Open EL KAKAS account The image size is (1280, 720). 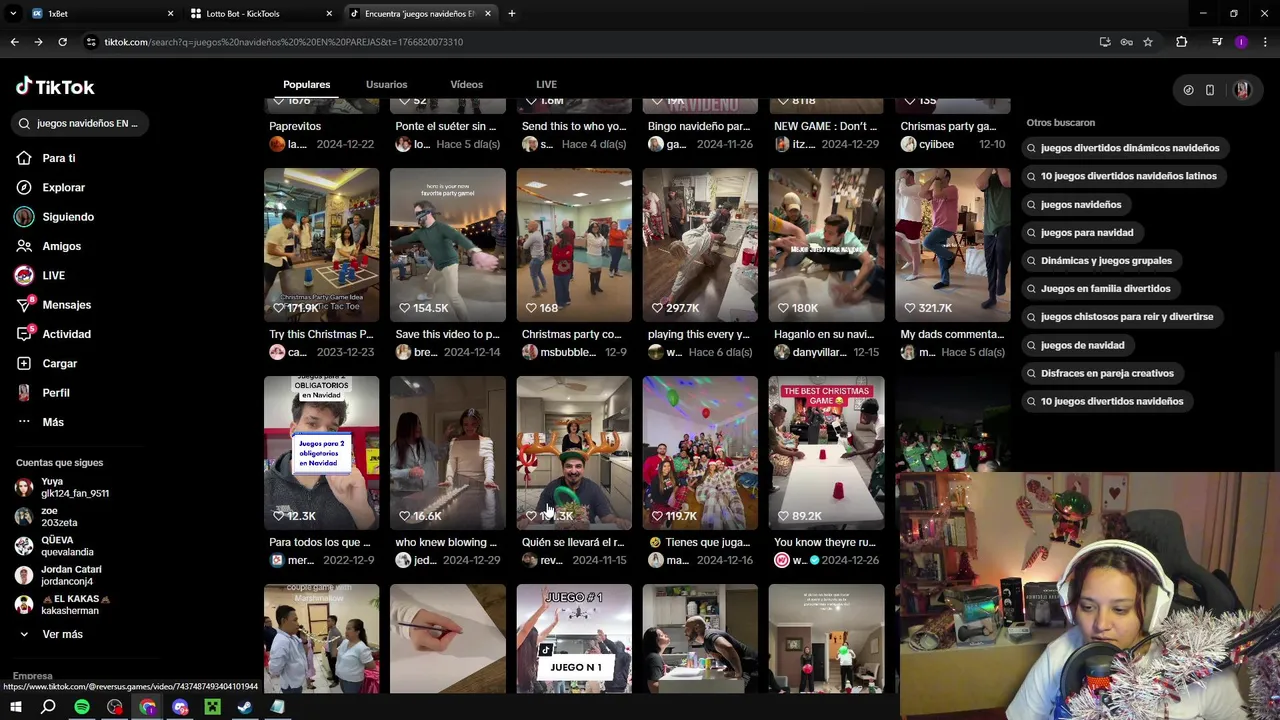(62, 604)
